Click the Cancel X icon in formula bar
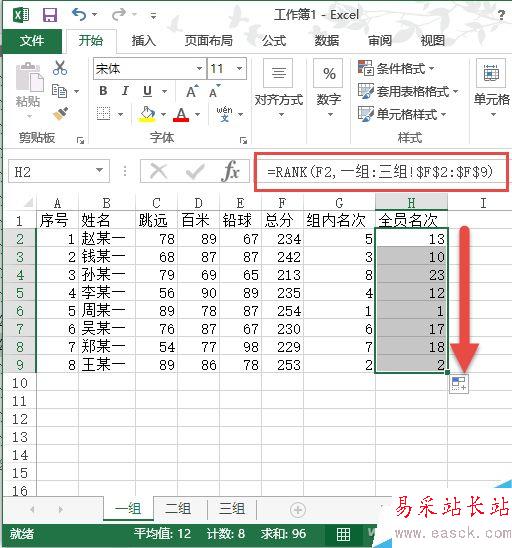The width and height of the screenshot is (512, 548). 158,171
